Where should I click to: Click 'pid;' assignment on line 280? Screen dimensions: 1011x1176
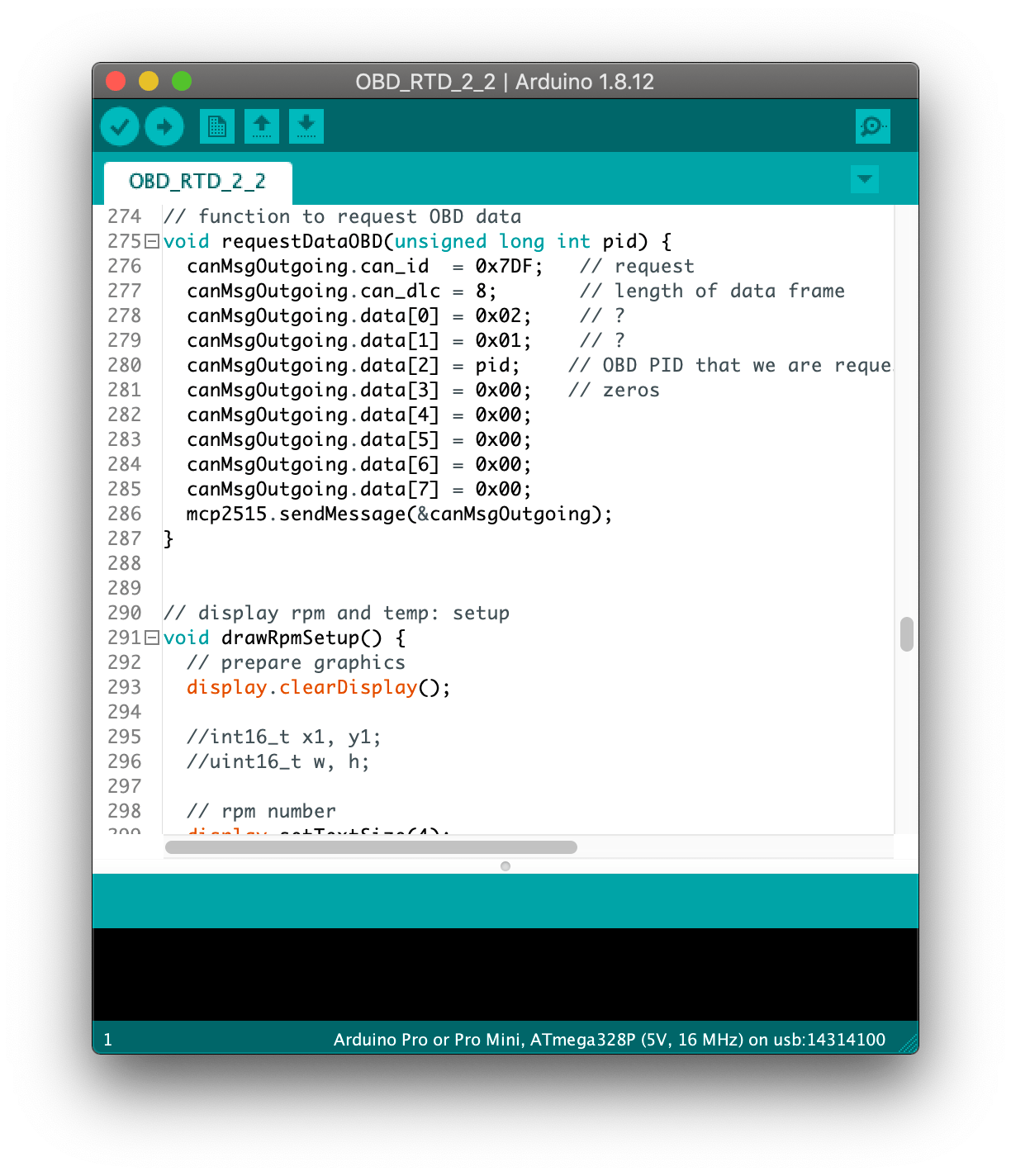[x=497, y=365]
